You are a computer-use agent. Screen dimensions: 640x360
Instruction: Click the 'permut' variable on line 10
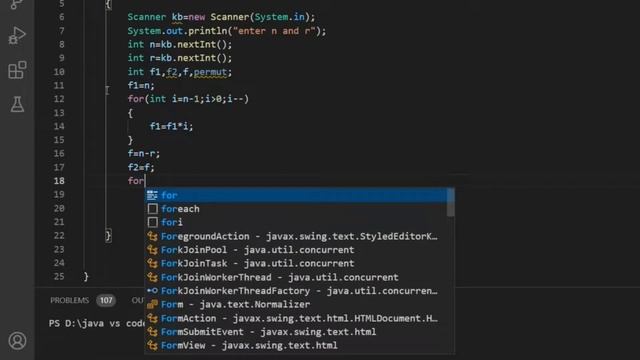pyautogui.click(x=210, y=72)
